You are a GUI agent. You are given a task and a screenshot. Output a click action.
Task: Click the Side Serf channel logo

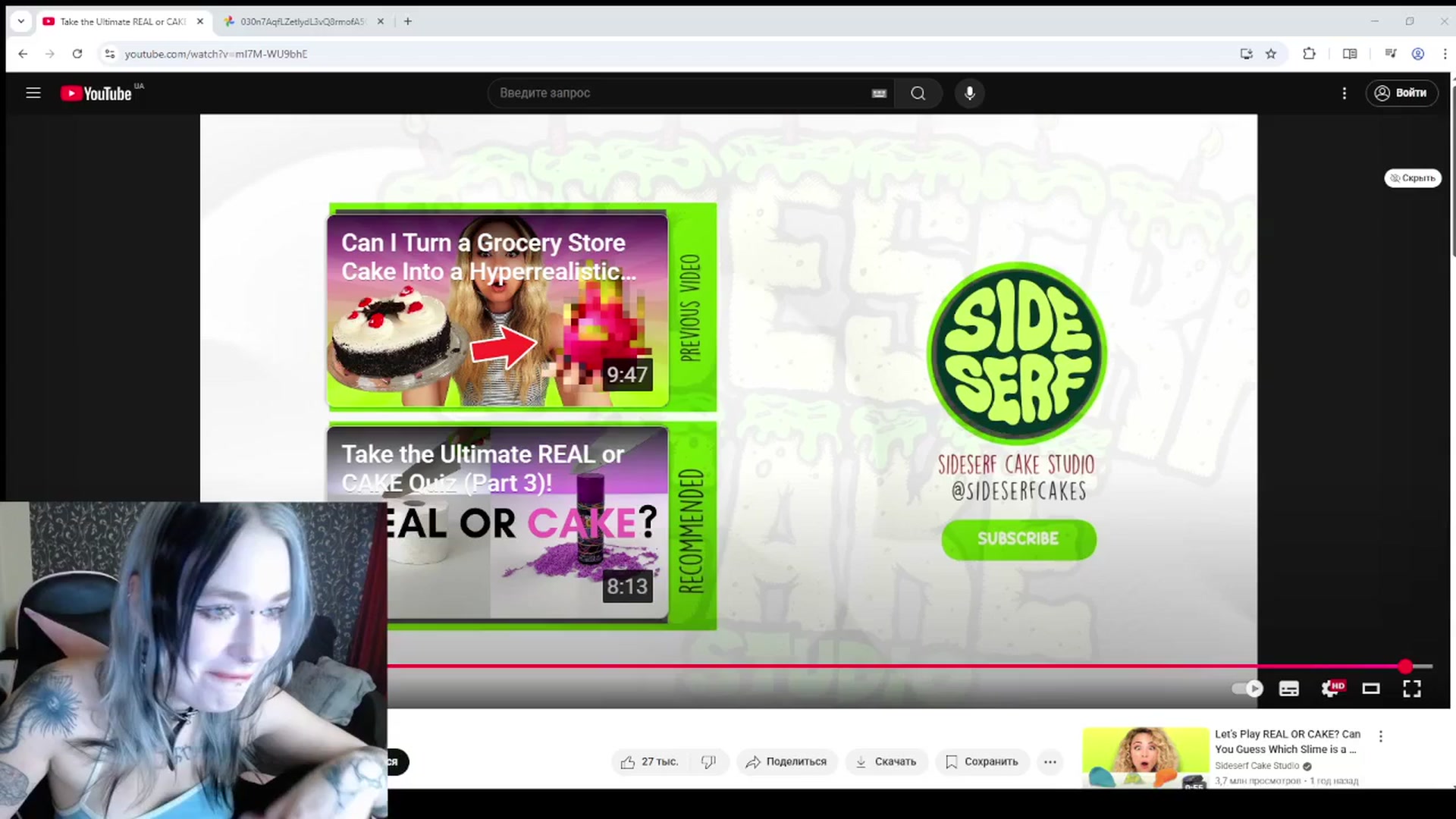1017,353
